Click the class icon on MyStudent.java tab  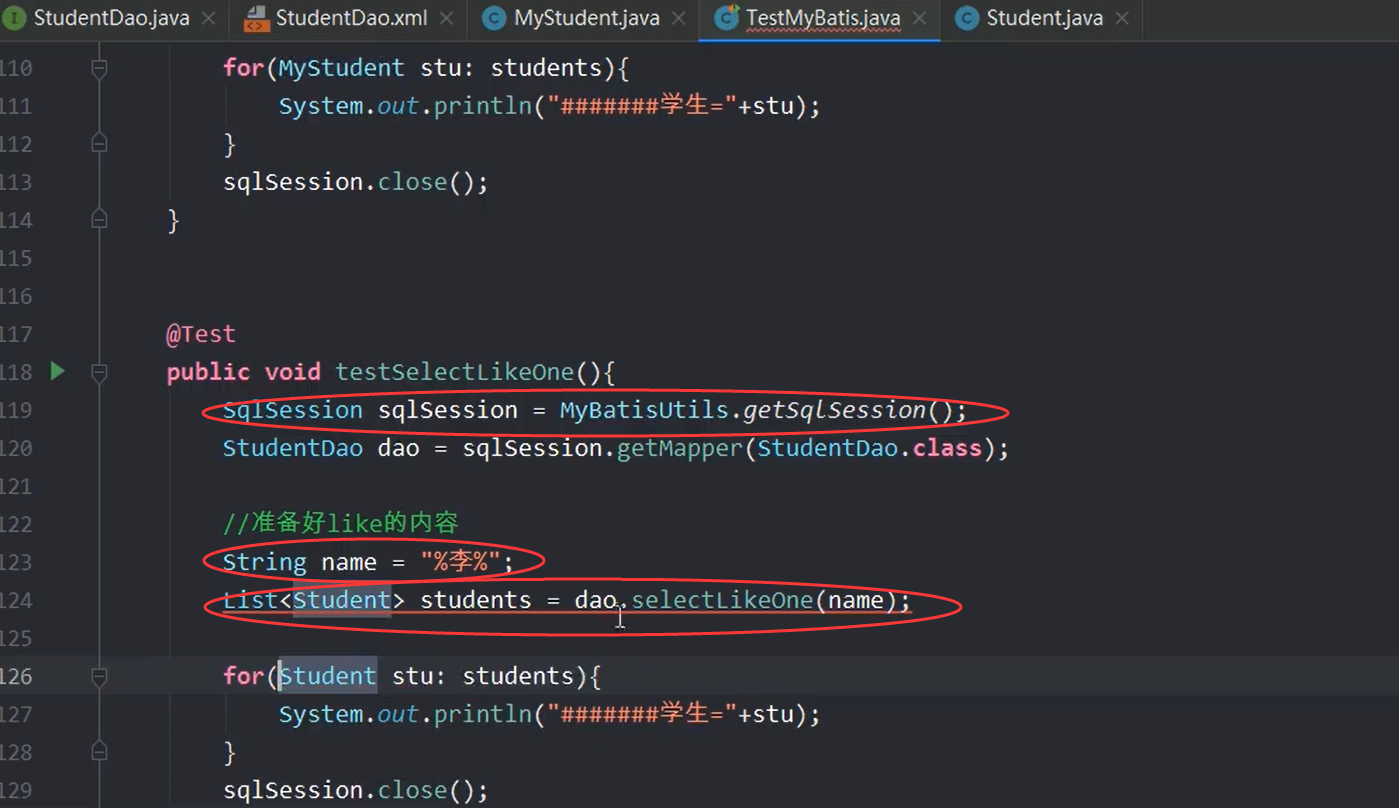[x=492, y=17]
